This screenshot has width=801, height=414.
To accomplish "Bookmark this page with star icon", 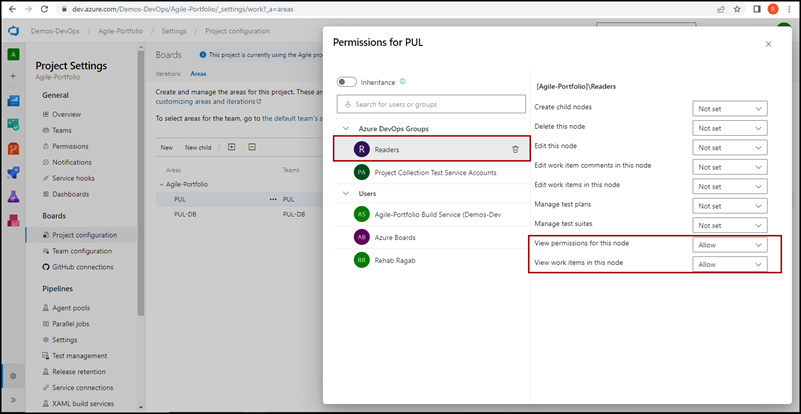I will 737,9.
